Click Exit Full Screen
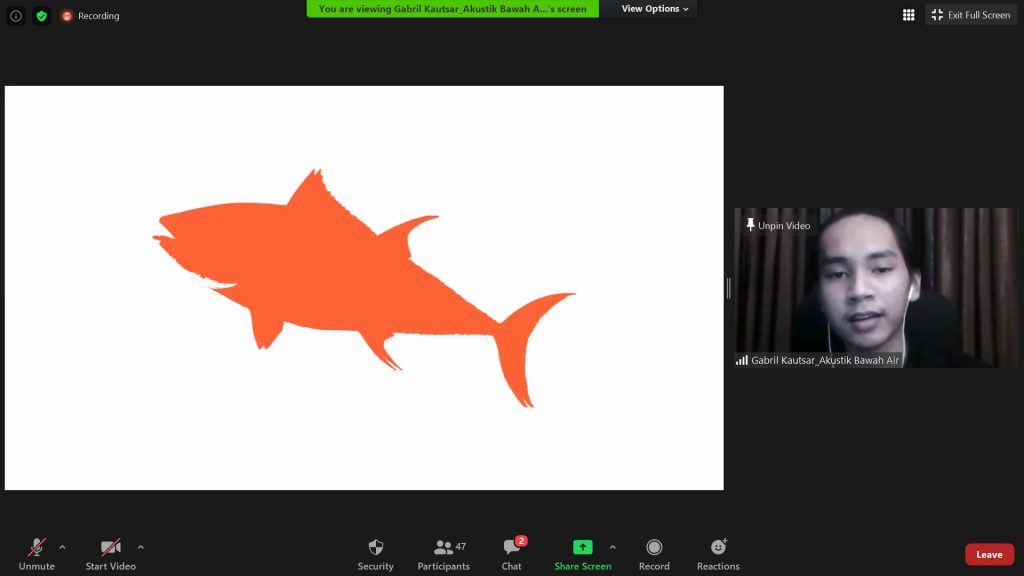1024x576 pixels. pyautogui.click(x=971, y=15)
